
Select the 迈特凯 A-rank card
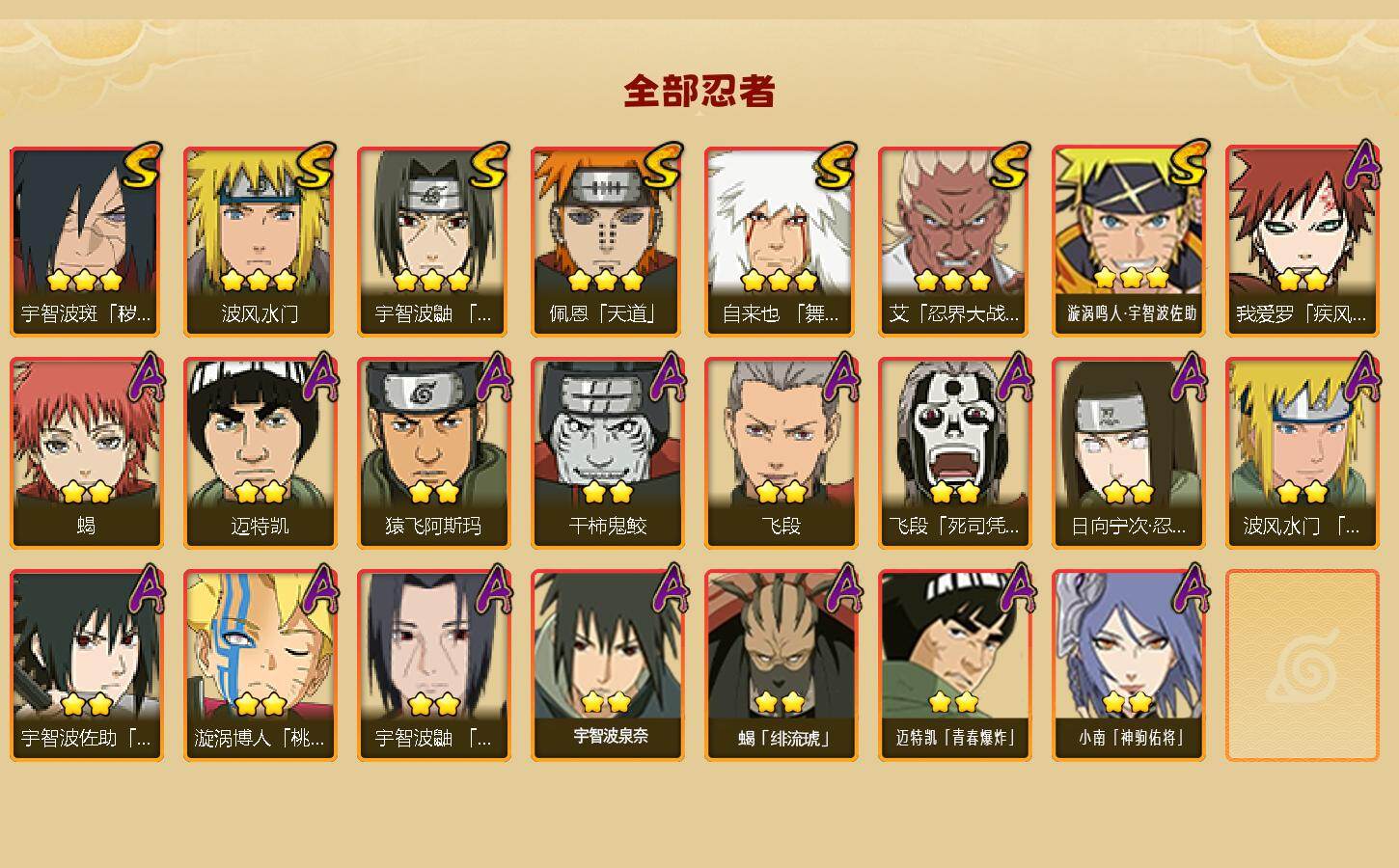(x=260, y=453)
